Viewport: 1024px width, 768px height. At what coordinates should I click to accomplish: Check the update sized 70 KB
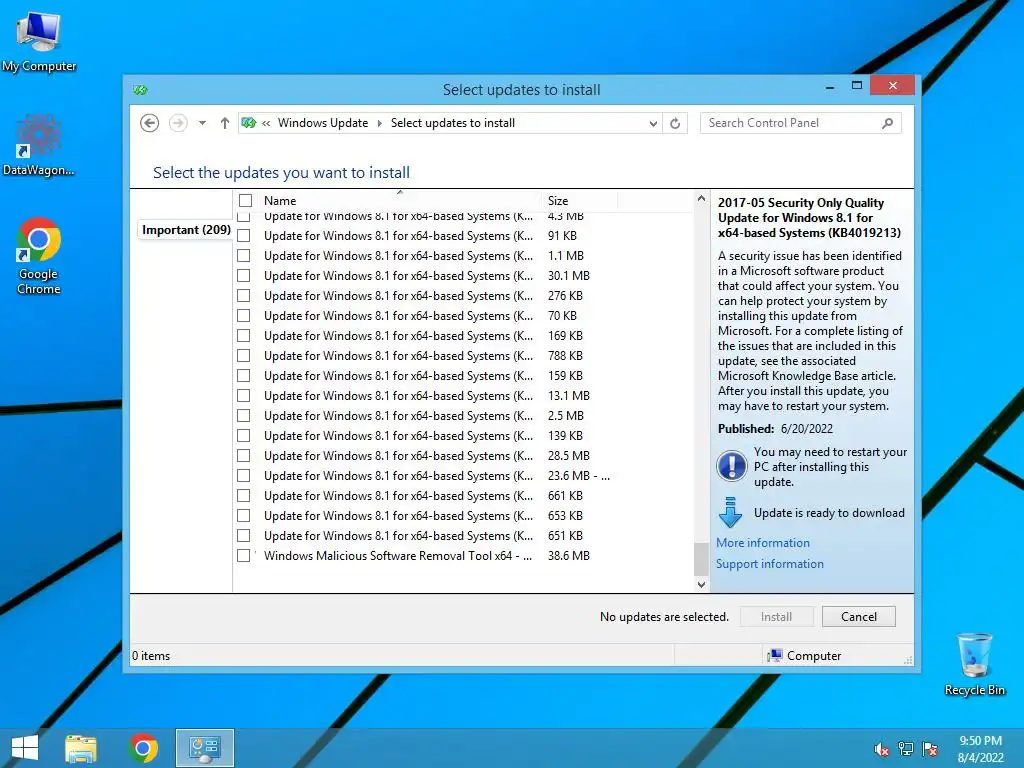pos(244,315)
